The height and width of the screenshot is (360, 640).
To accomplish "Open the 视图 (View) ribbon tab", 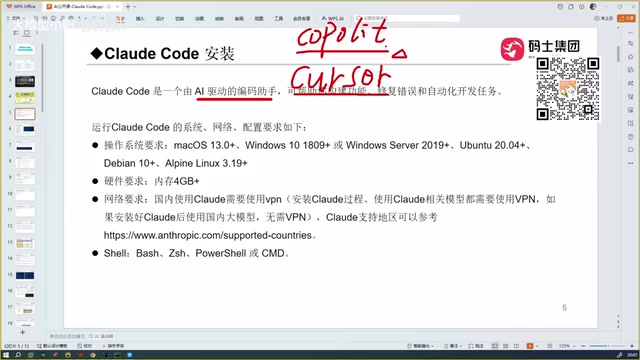I will [259, 19].
